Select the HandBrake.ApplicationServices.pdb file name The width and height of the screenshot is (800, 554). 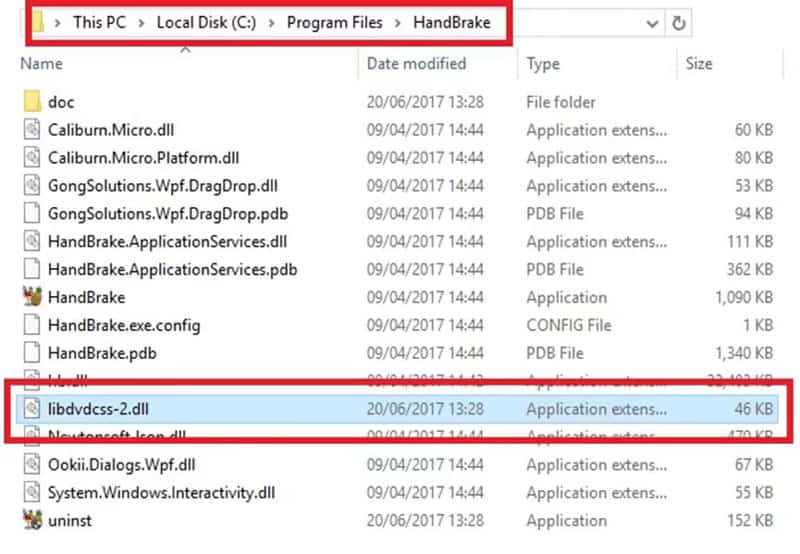pos(172,269)
